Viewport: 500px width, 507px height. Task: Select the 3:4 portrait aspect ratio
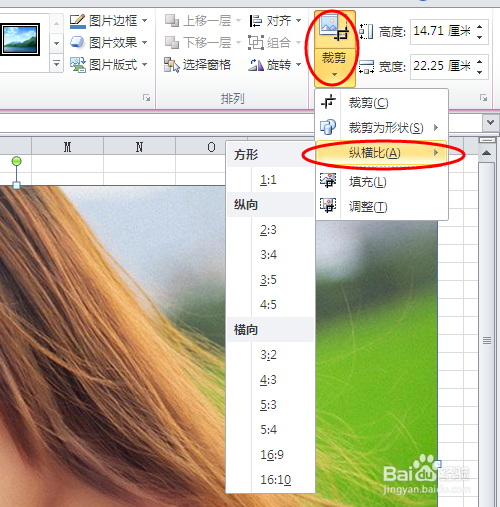tap(270, 255)
